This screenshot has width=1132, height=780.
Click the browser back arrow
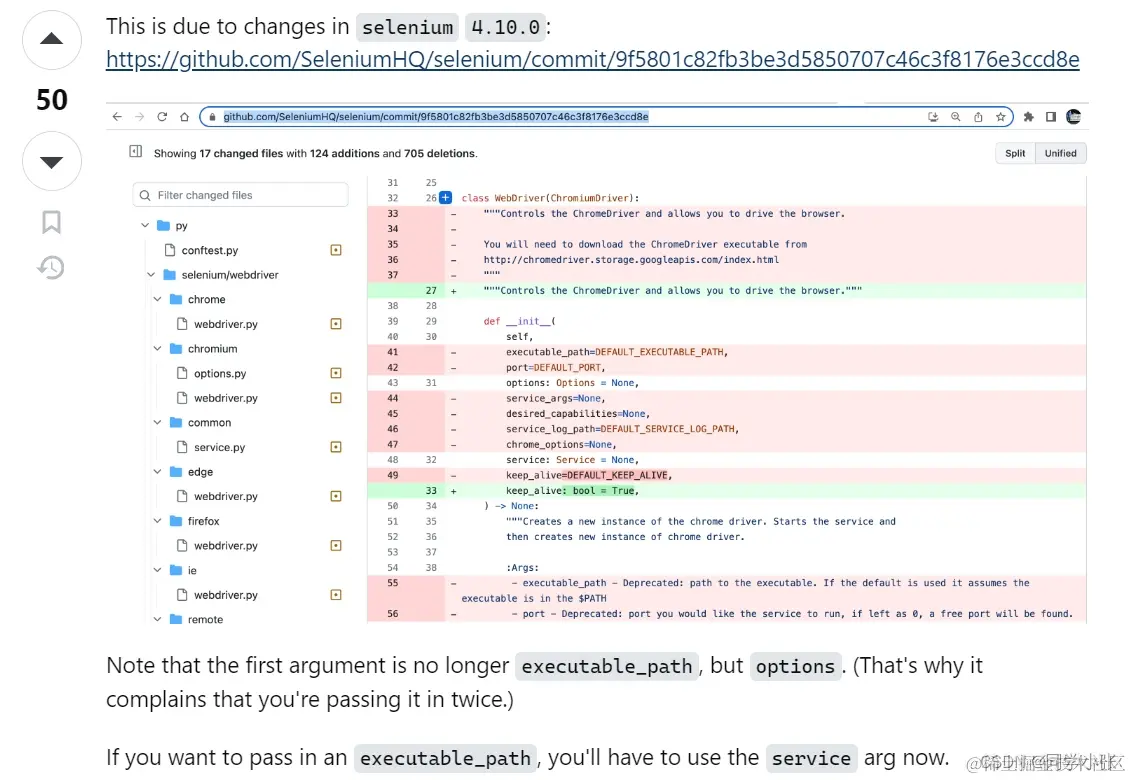coord(117,116)
